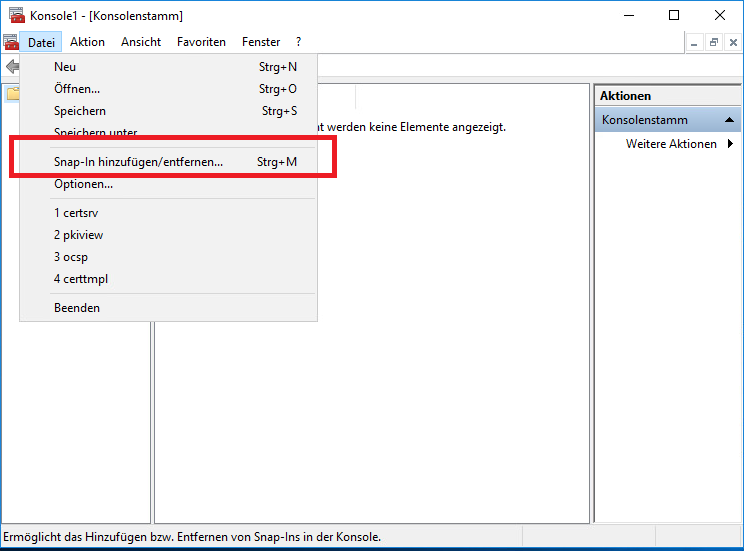744x551 pixels.
Task: Click Beenden to exit the console
Action: (77, 308)
